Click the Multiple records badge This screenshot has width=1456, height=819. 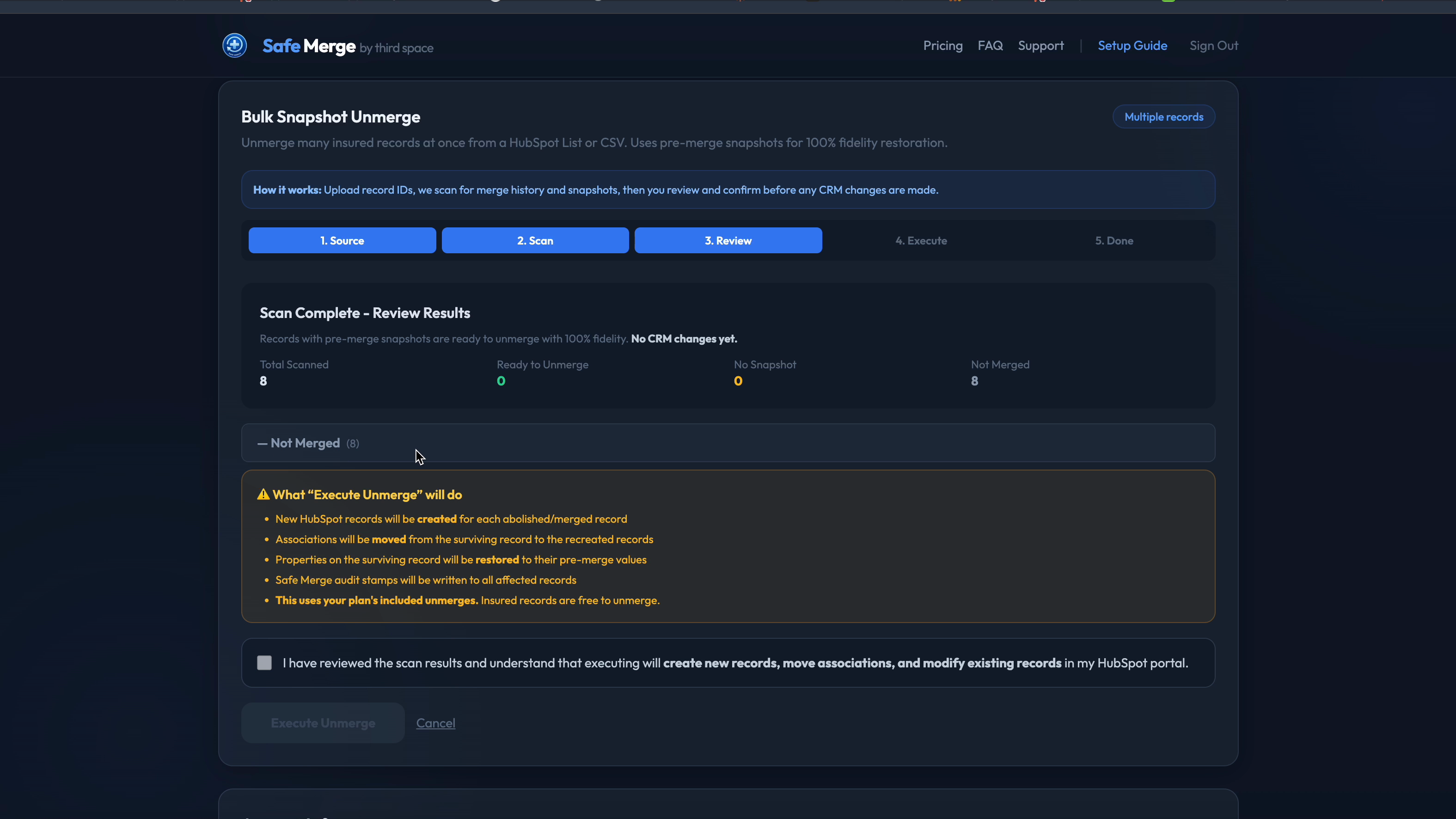[x=1164, y=116]
